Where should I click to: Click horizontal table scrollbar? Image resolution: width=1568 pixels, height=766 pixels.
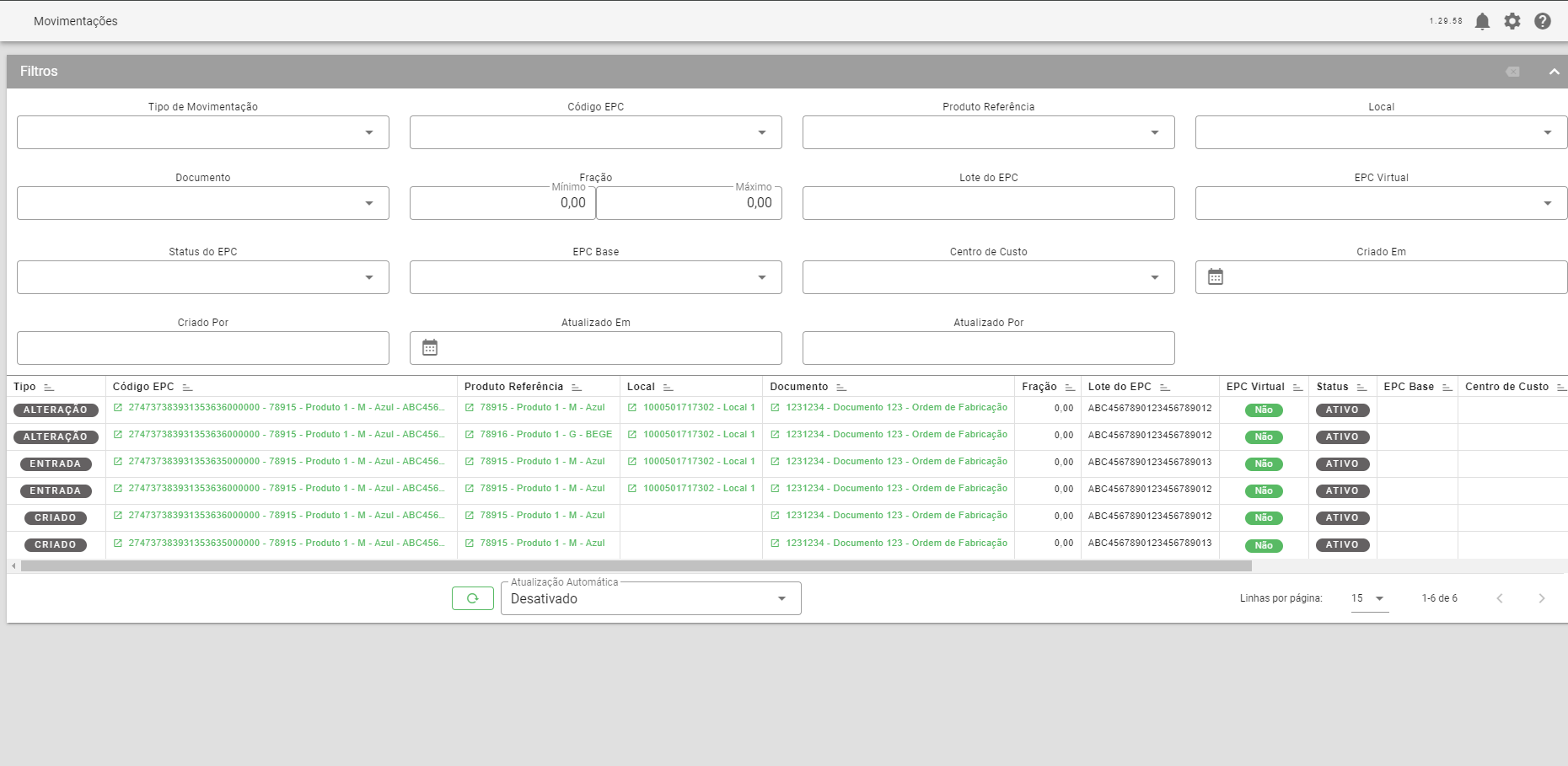pyautogui.click(x=636, y=566)
